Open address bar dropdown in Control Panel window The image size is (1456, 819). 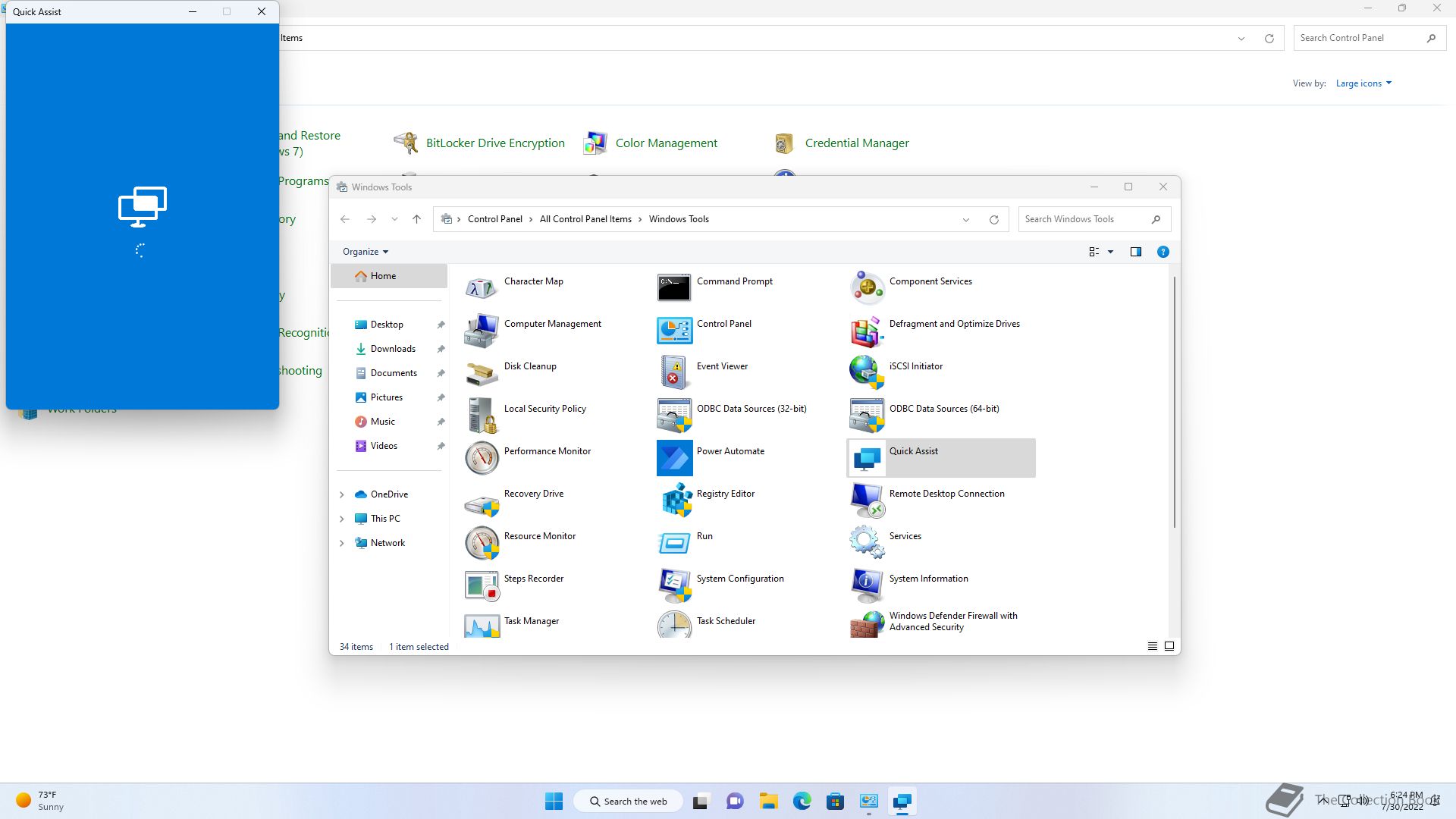tap(1241, 39)
